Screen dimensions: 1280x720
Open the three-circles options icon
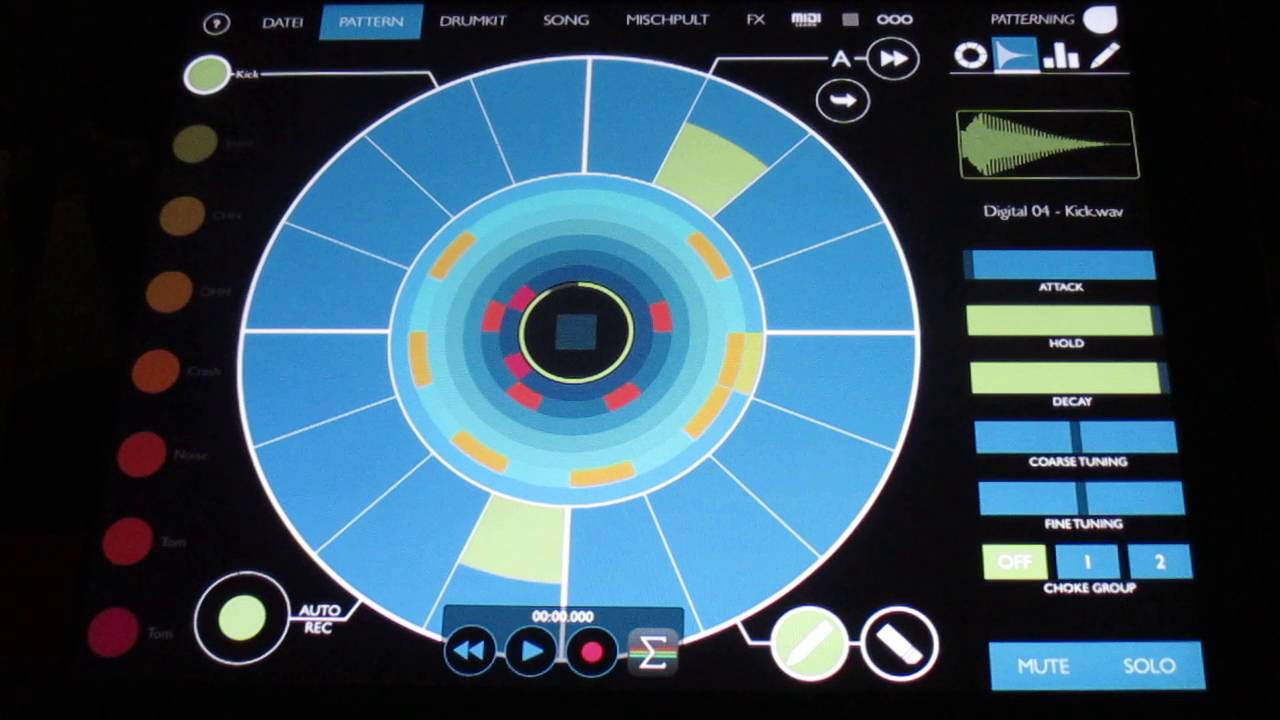click(895, 19)
